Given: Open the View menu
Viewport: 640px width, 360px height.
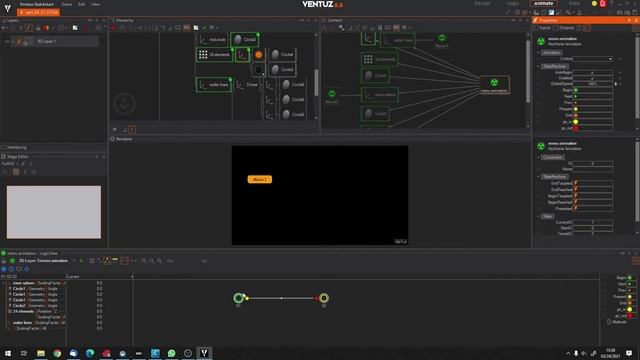Looking at the screenshot, I should (x=96, y=4).
